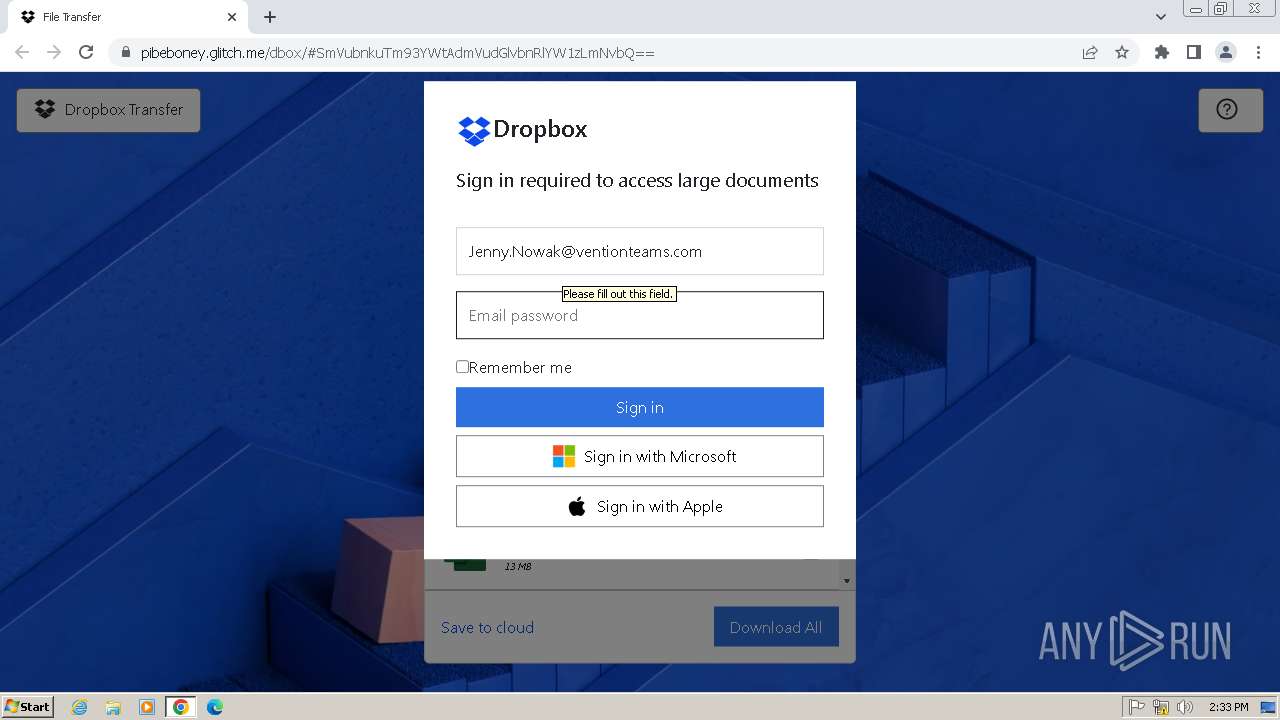Open a new tab with plus
The image size is (1280, 720).
[x=270, y=17]
